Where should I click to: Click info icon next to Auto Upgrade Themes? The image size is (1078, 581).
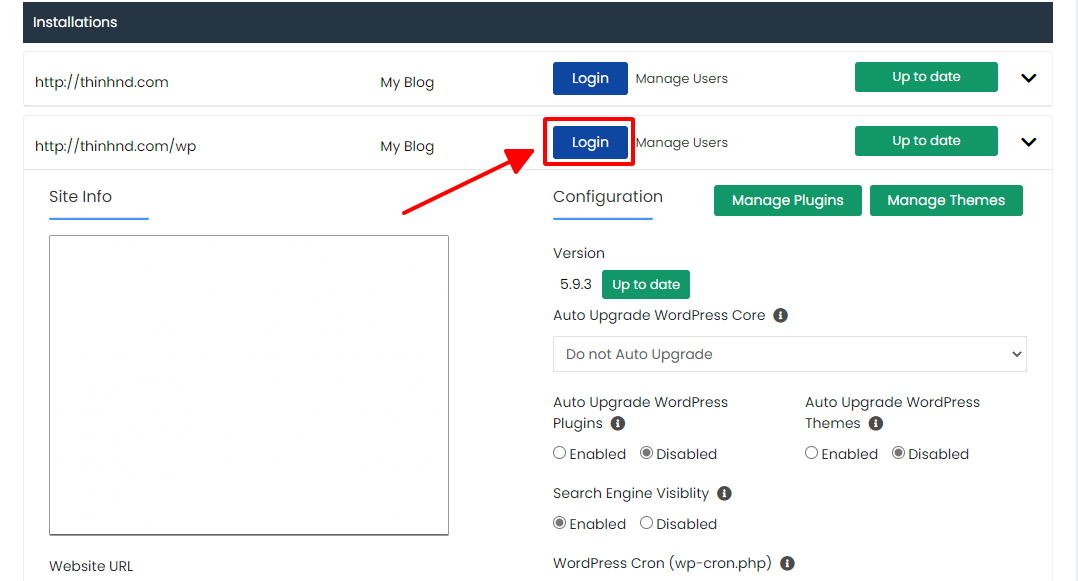pos(876,424)
